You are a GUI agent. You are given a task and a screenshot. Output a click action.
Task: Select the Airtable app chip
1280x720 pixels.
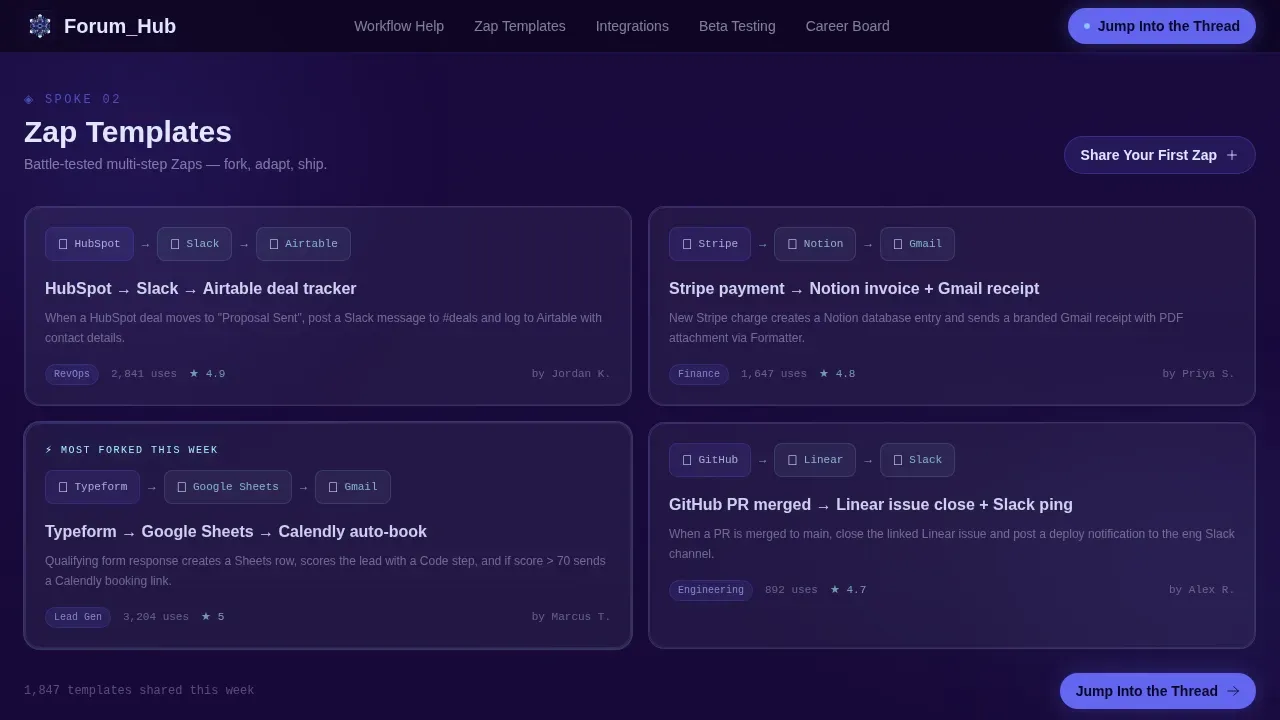click(303, 244)
